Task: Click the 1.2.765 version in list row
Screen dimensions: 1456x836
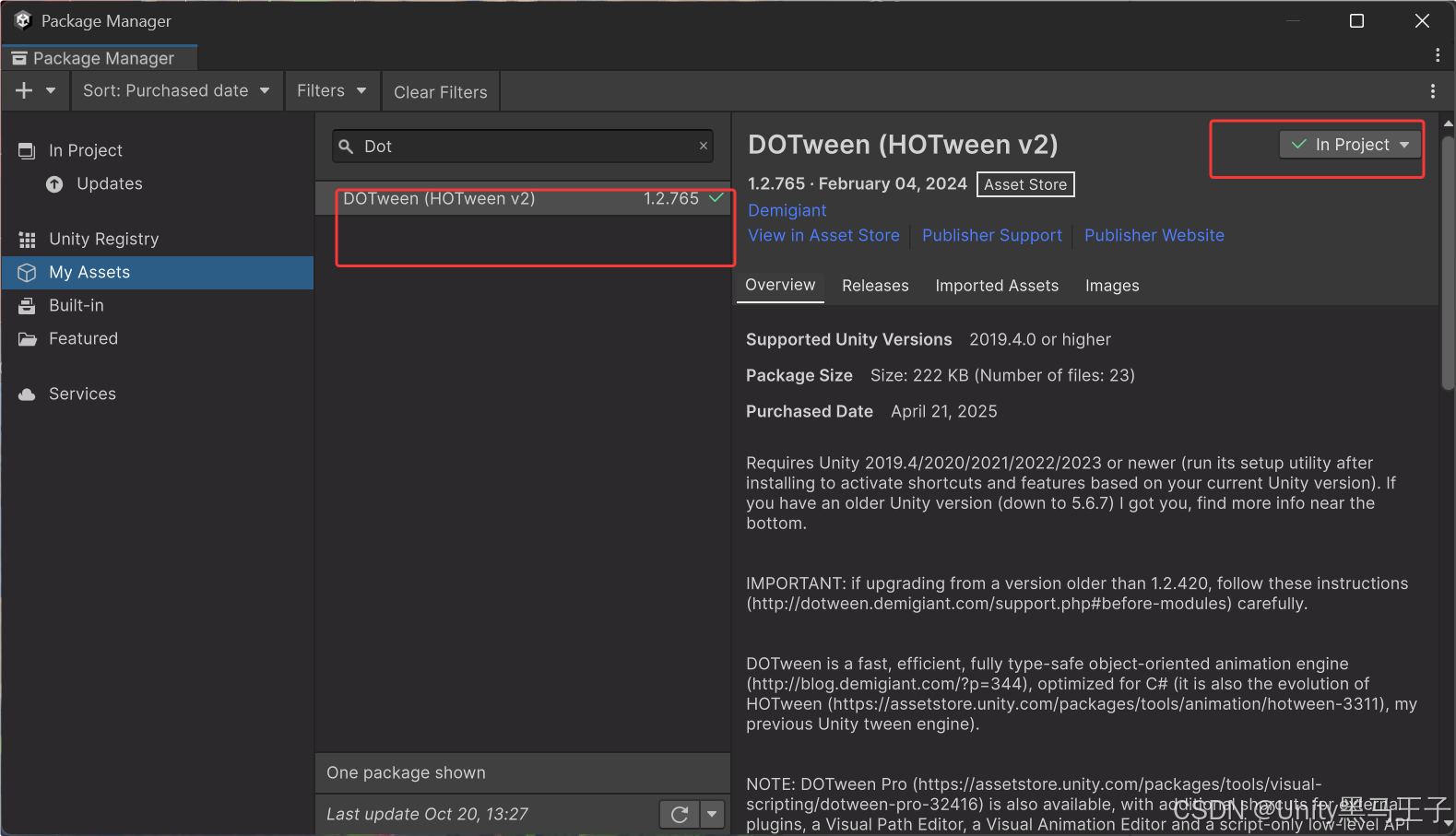Action: [671, 199]
